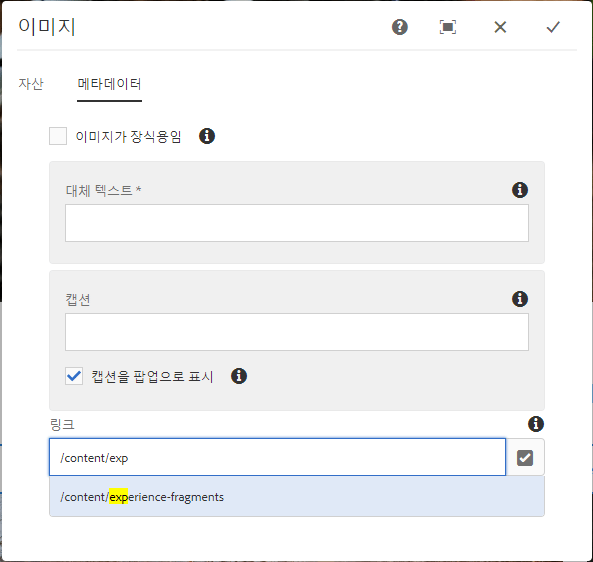
Task: Click into the 캡션 text field
Action: point(297,332)
